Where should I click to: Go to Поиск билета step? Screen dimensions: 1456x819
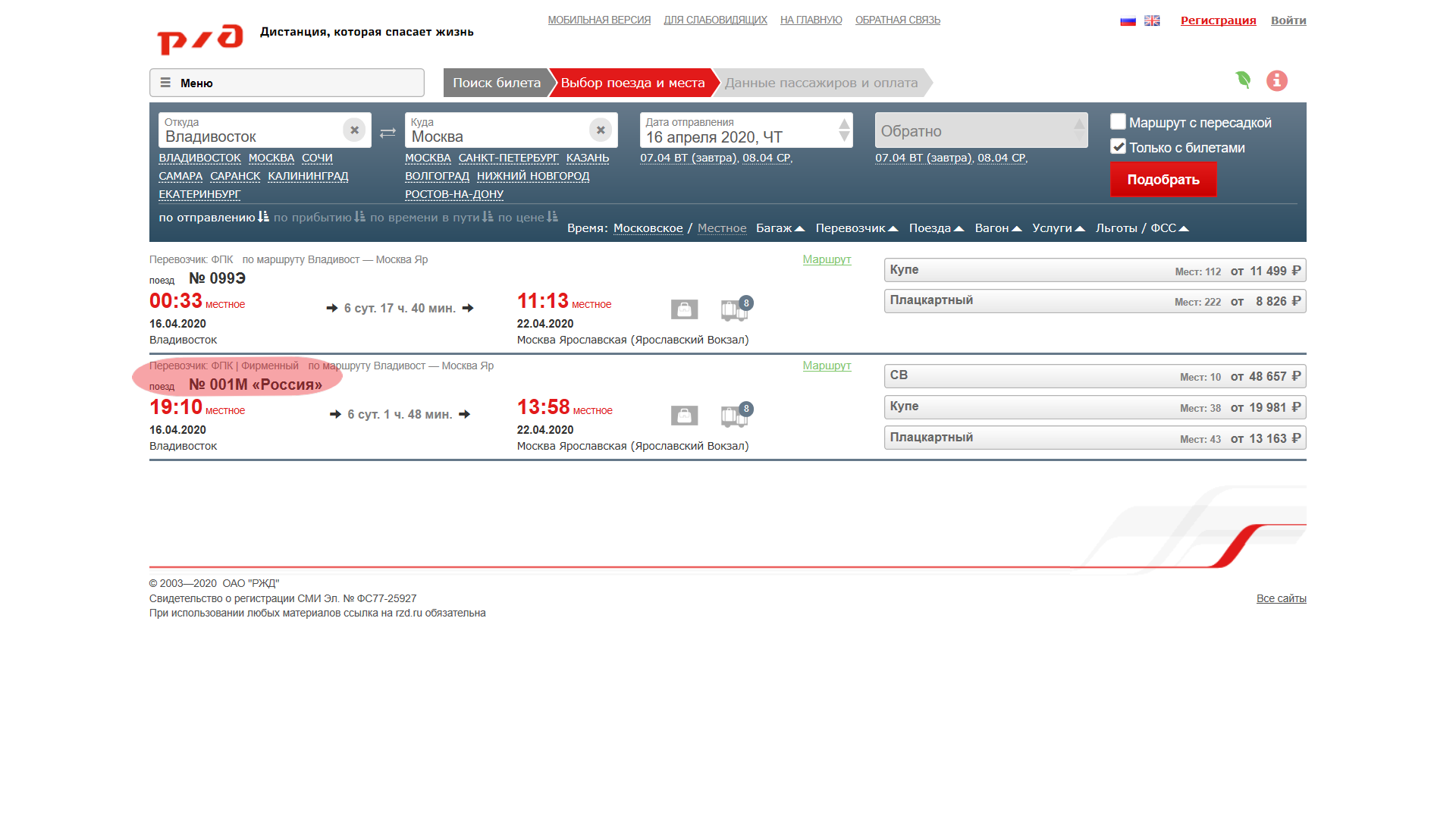[x=496, y=83]
